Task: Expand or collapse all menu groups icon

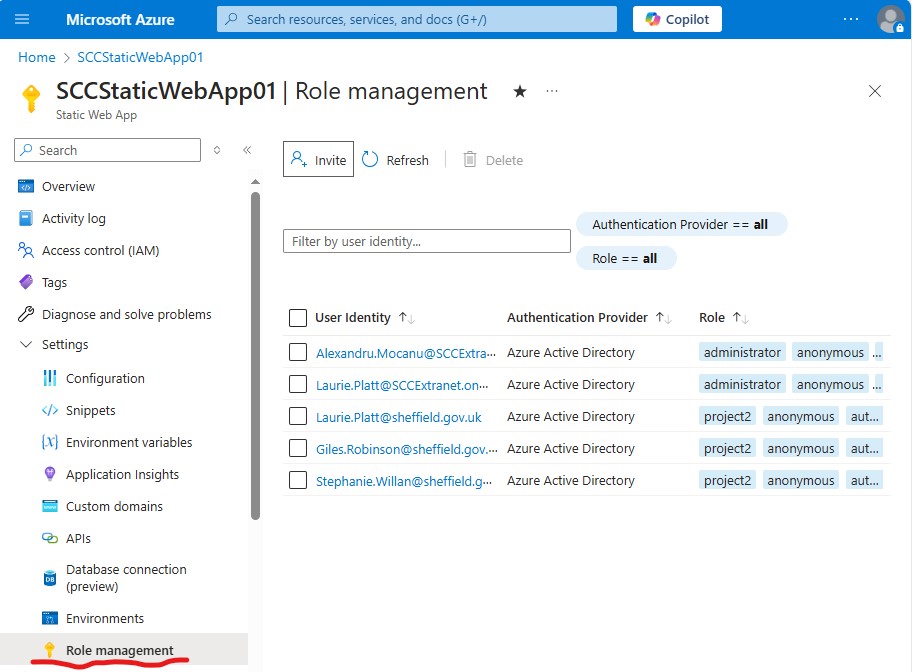Action: (217, 150)
